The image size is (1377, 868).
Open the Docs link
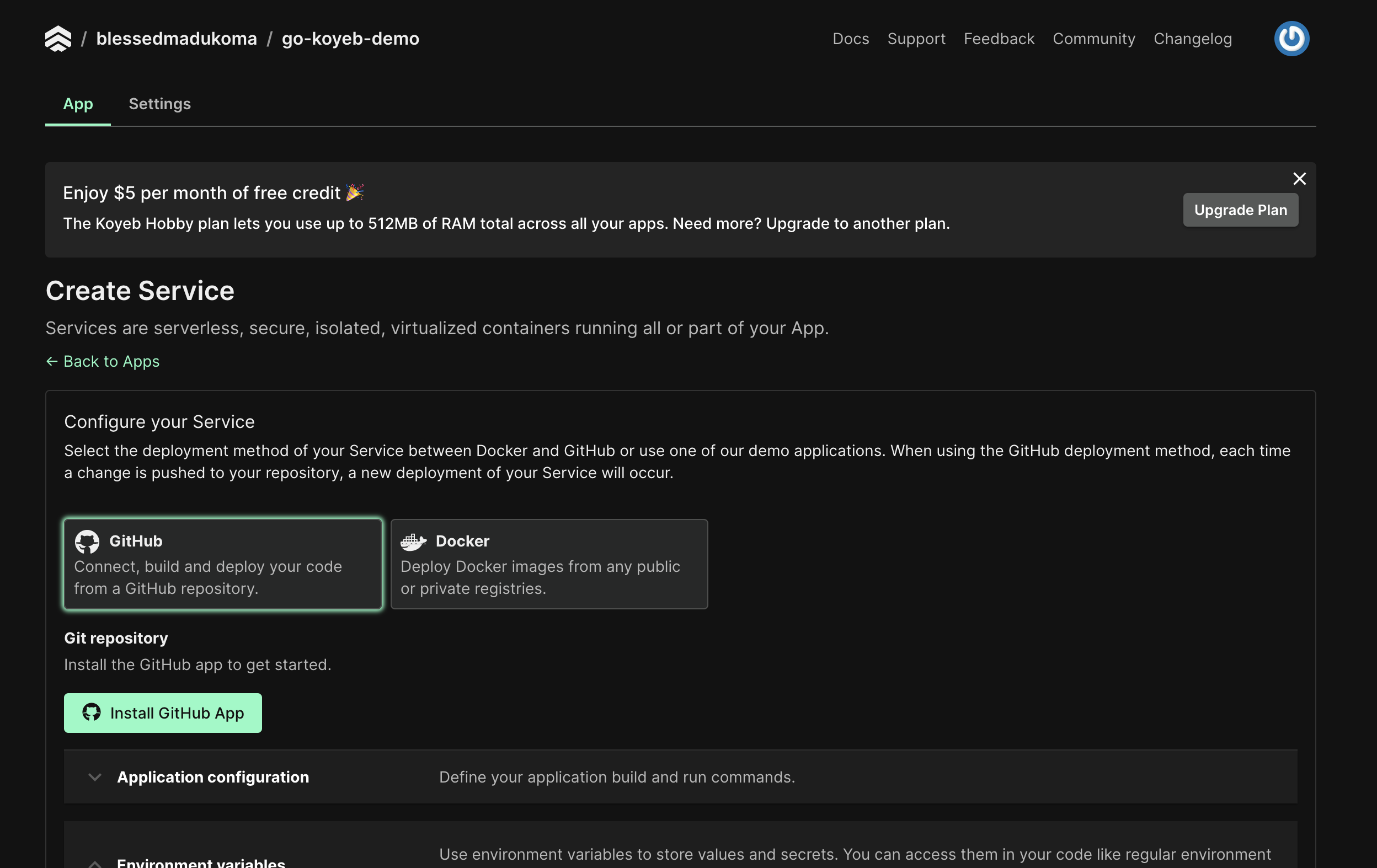coord(850,39)
